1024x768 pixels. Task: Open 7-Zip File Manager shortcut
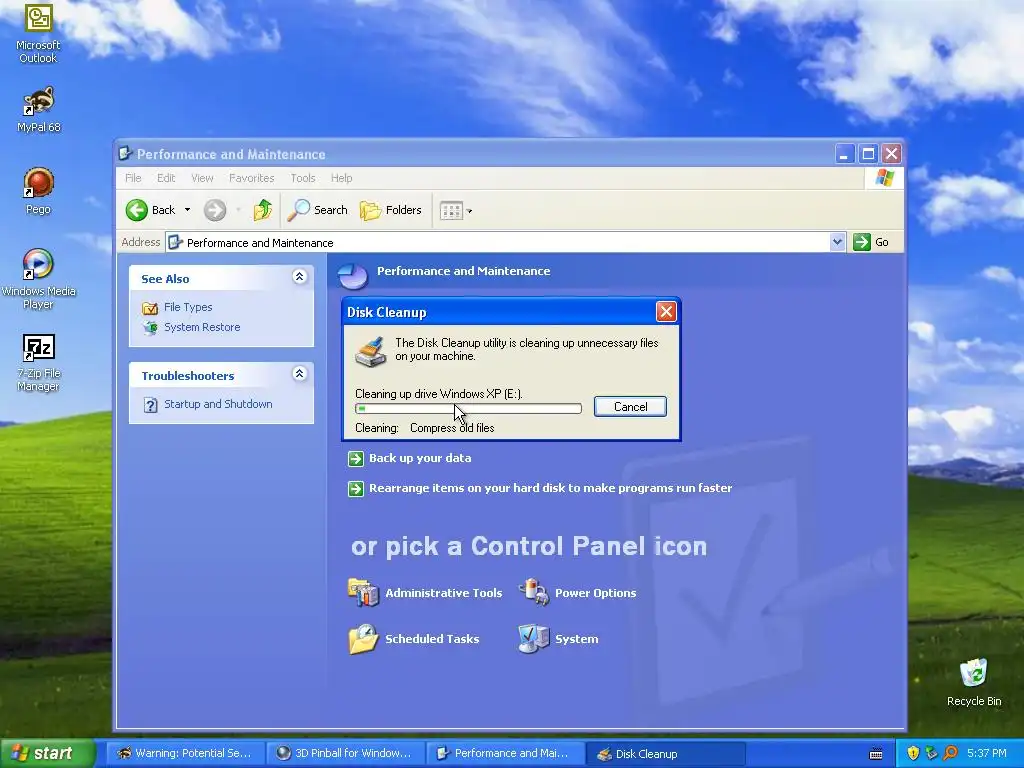pos(38,362)
